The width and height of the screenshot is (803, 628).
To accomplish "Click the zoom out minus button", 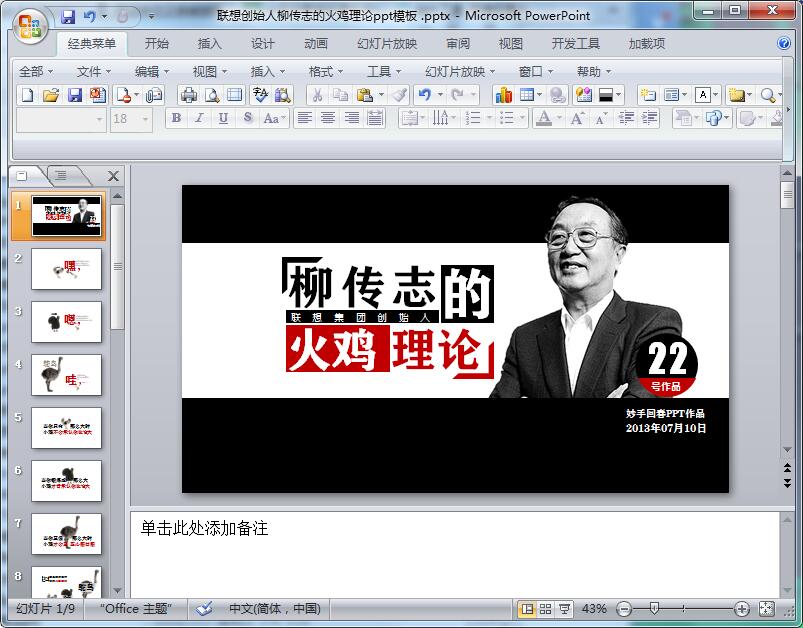I will point(624,609).
